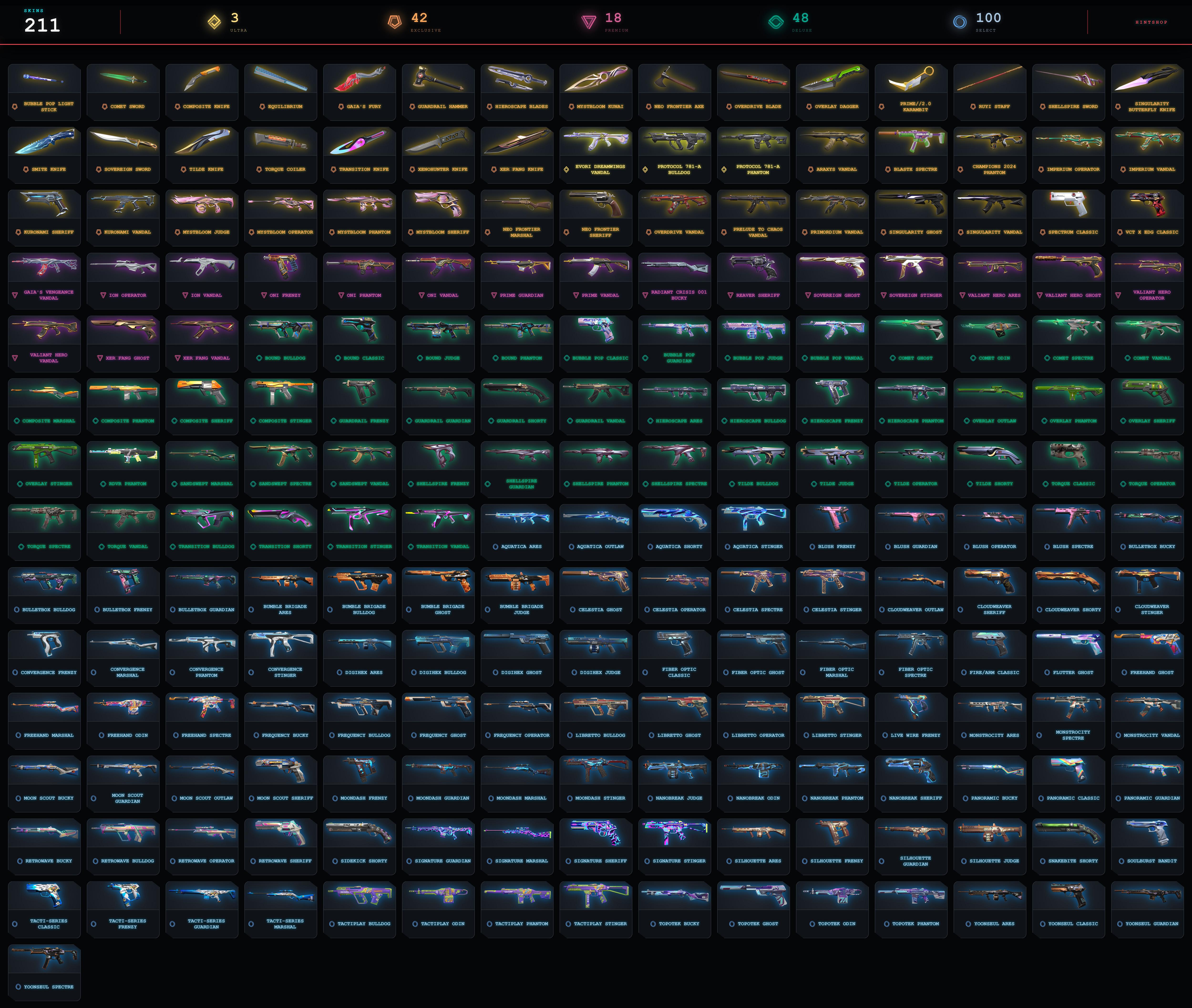Click the 'Xer Fang Ghost' label
This screenshot has width=1192, height=1008.
(128, 358)
